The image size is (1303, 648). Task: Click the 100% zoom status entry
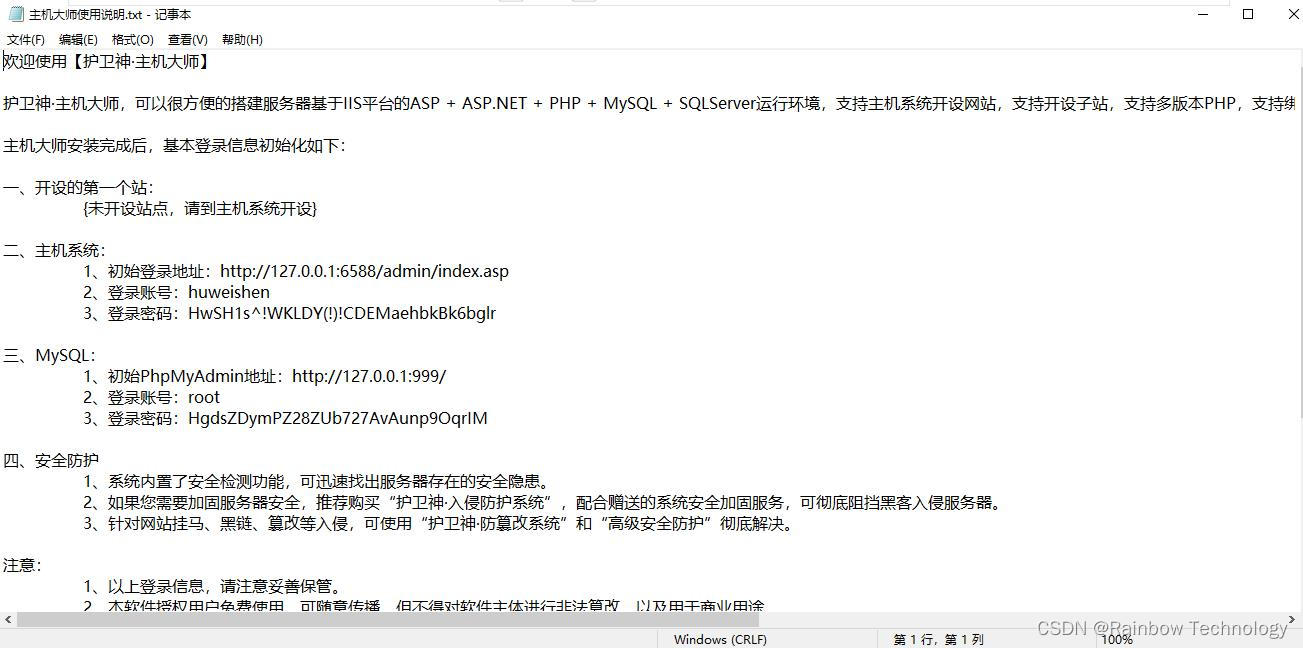click(x=1117, y=639)
